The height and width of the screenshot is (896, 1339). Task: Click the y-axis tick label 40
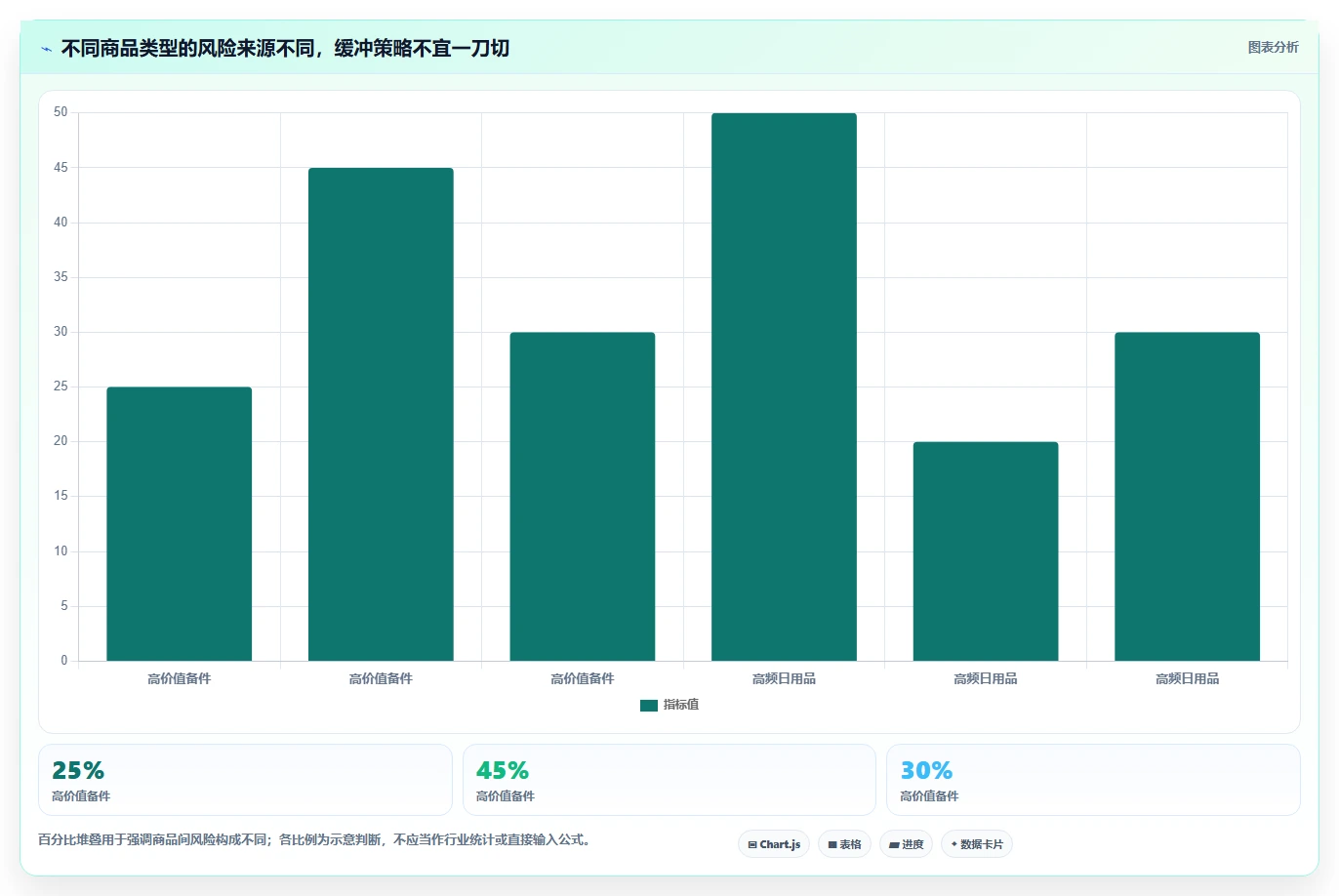coord(61,223)
